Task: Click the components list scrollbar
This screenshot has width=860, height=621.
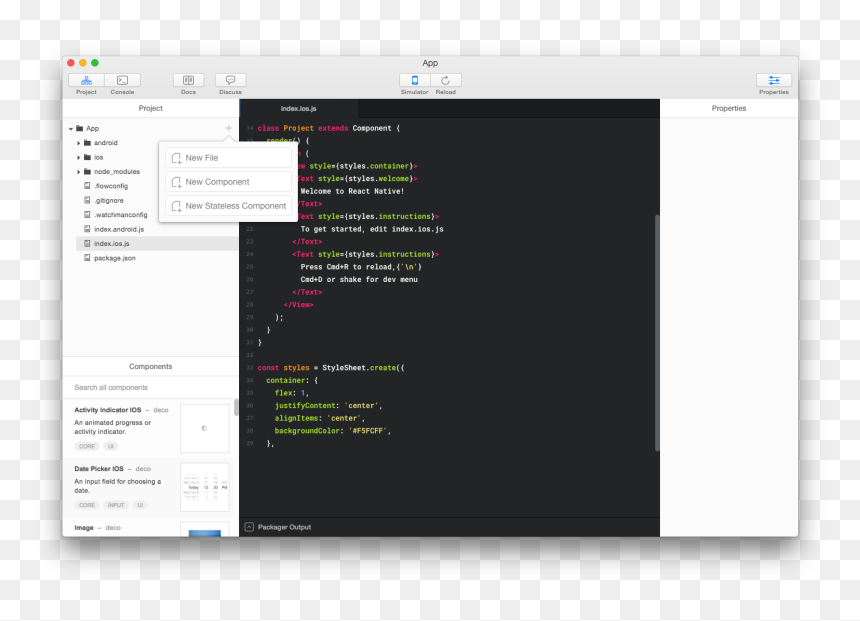Action: click(x=236, y=408)
